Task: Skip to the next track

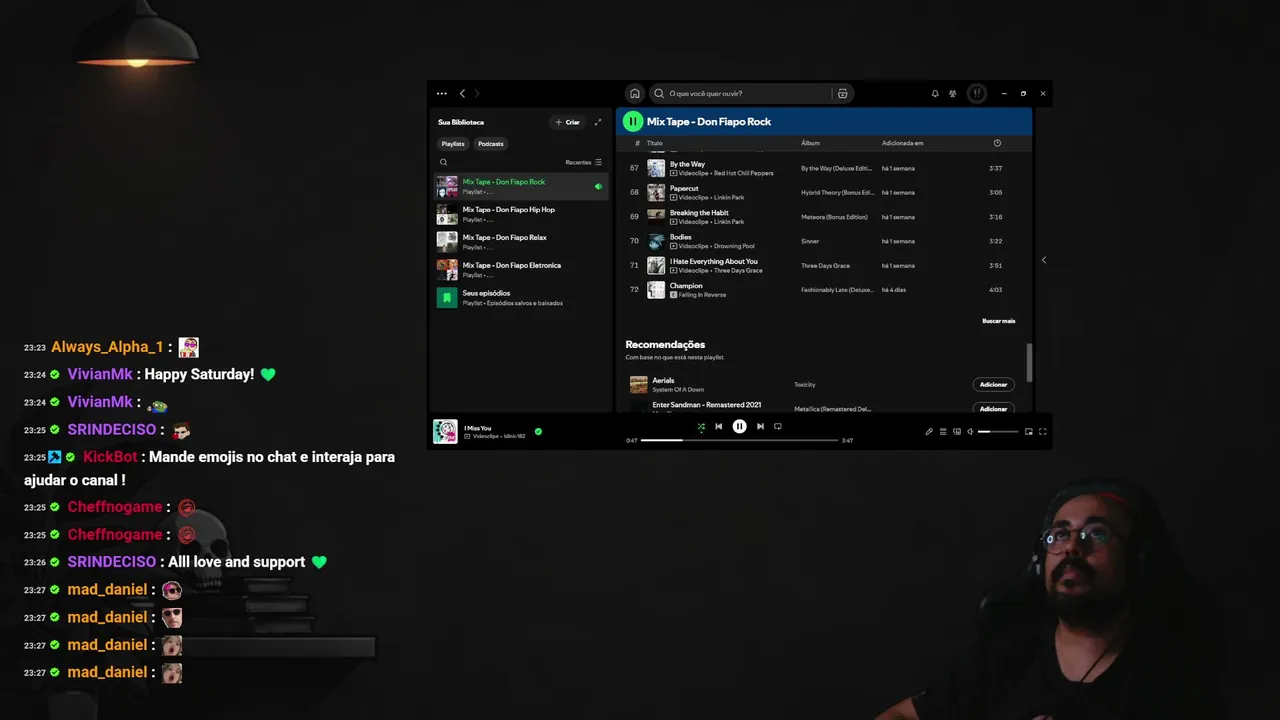Action: (x=760, y=426)
